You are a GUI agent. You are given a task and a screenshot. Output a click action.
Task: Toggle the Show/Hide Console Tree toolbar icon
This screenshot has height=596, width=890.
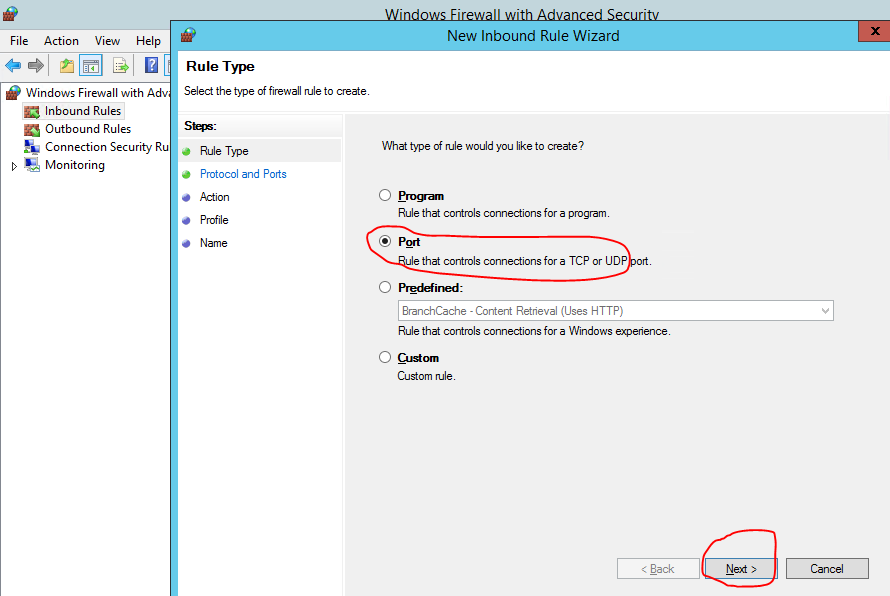point(91,66)
